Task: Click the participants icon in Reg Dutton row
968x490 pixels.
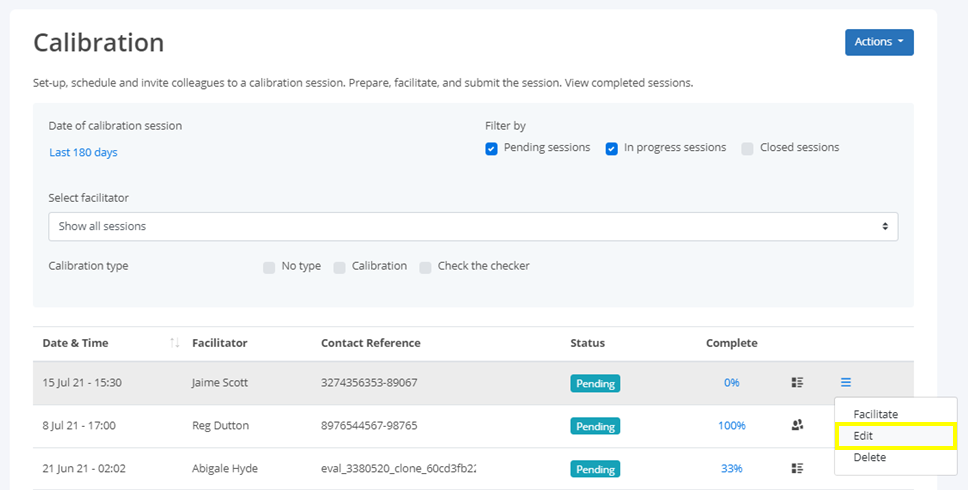Action: coord(798,425)
